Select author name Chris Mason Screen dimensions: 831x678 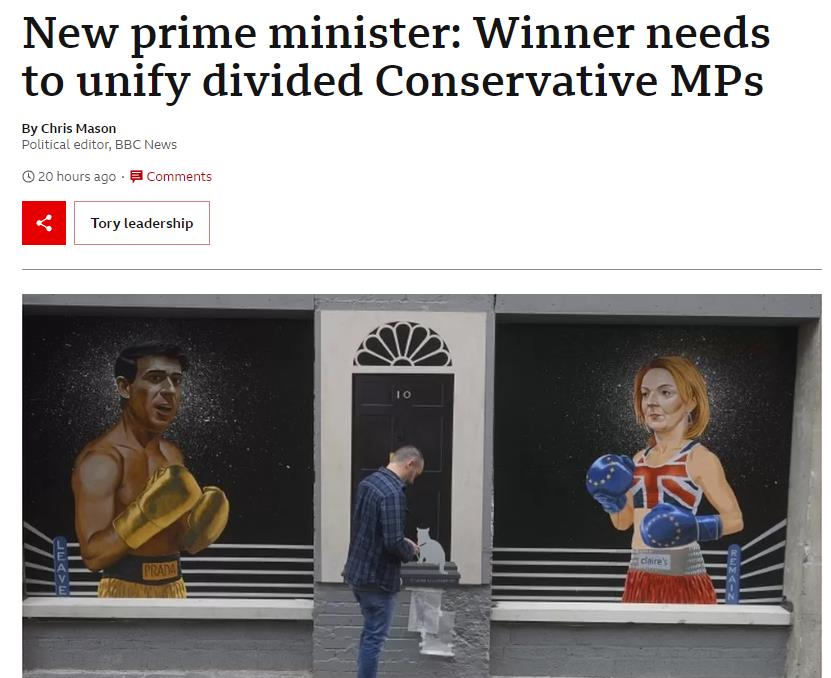tap(78, 128)
